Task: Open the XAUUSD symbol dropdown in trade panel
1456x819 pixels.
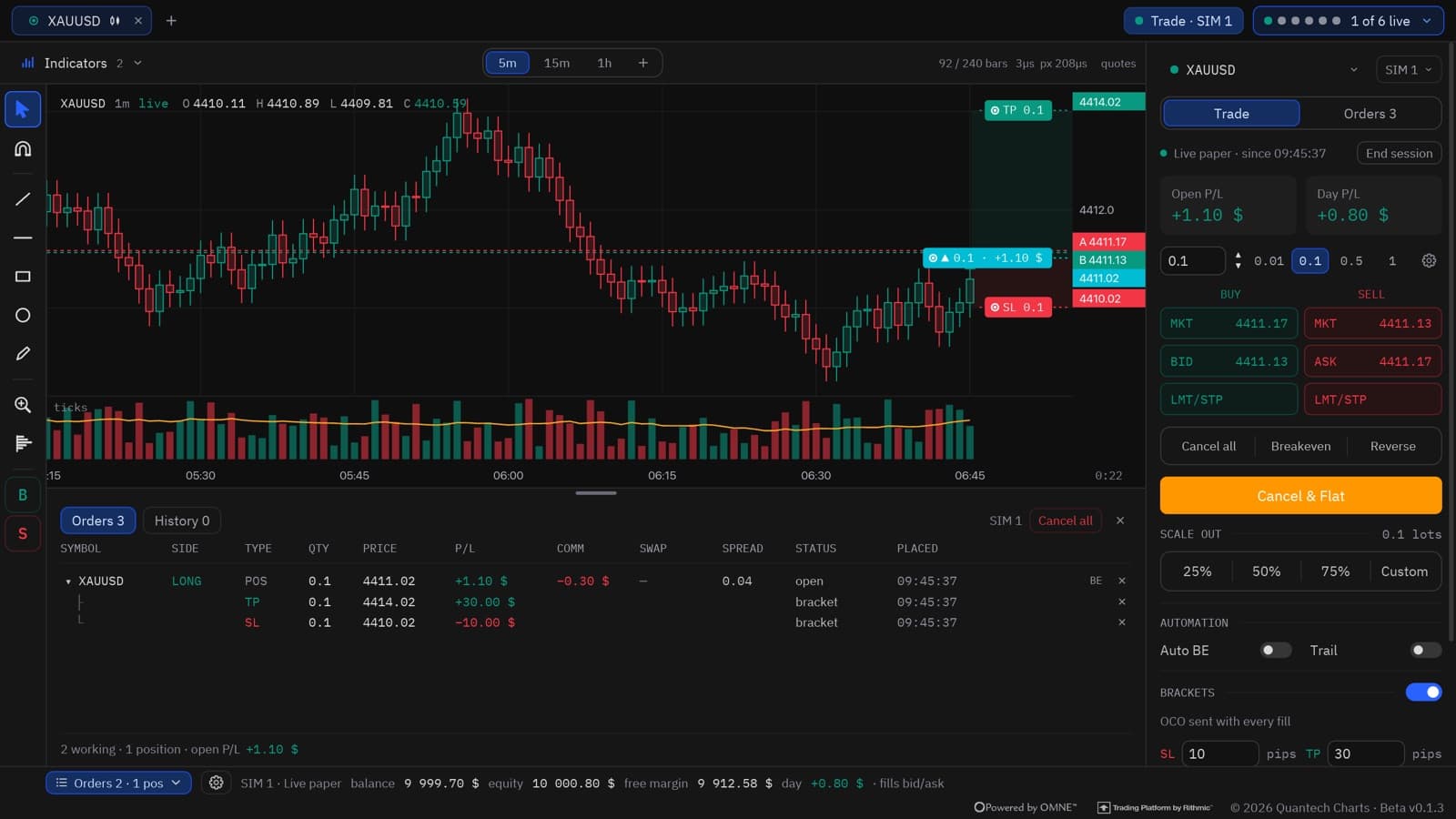Action: [x=1354, y=70]
